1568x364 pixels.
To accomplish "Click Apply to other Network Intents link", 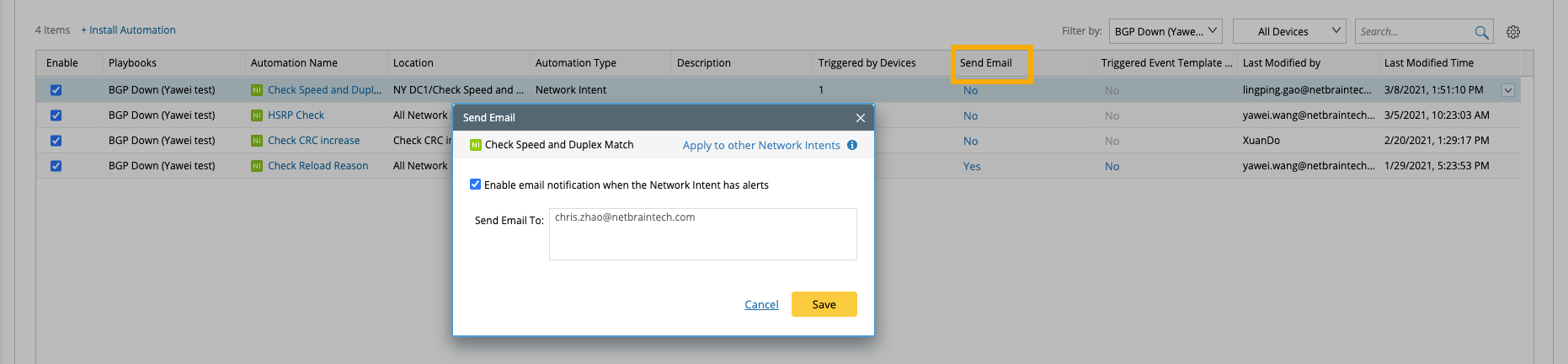I will 761,145.
